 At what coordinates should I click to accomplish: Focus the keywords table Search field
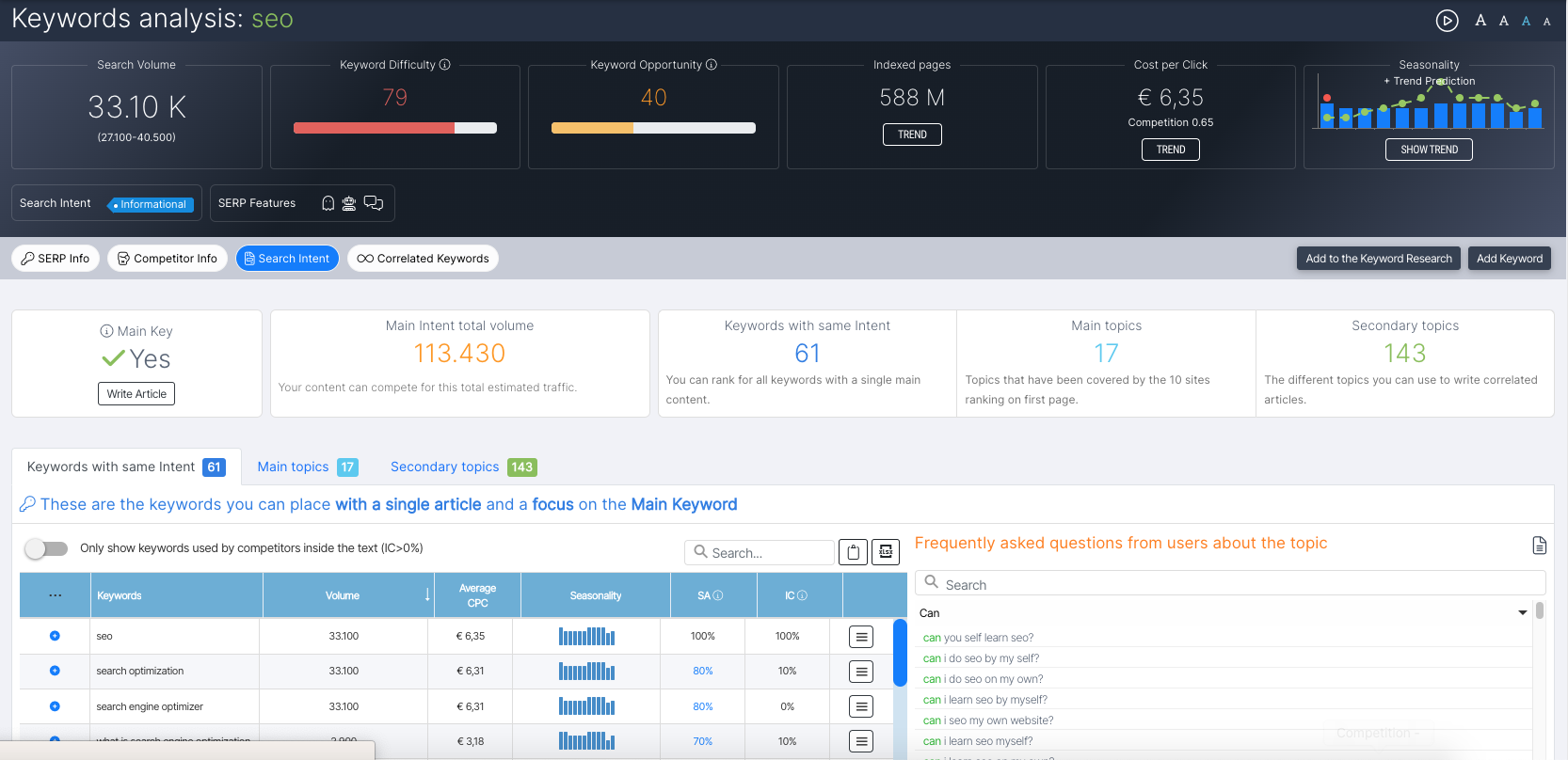pyautogui.click(x=760, y=552)
